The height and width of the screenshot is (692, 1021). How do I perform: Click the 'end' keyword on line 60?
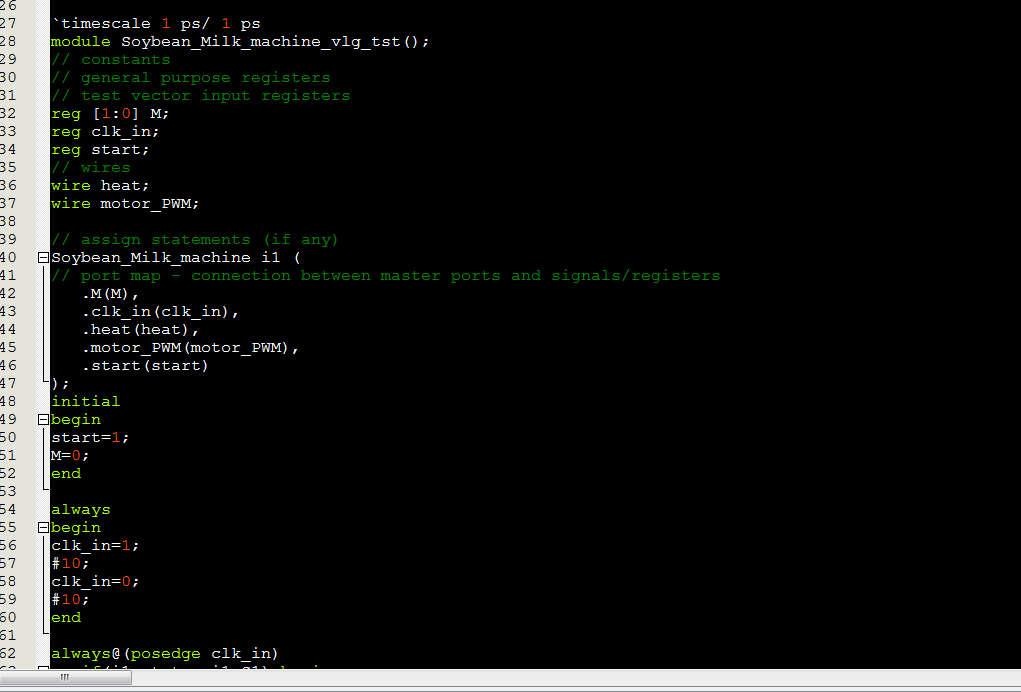pos(66,618)
